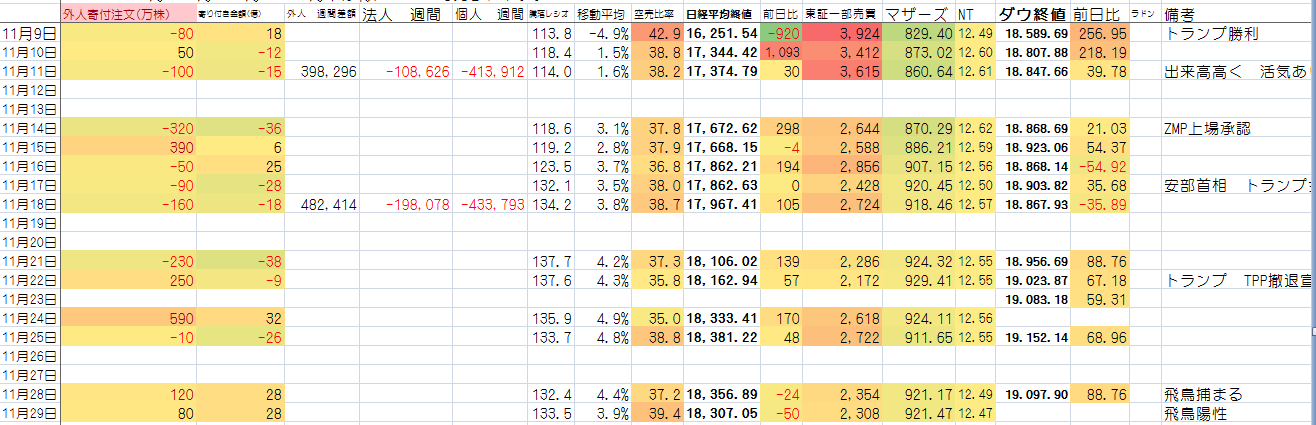Select the 11月29日 date cell
This screenshot has height=425, width=1316.
(x=30, y=413)
